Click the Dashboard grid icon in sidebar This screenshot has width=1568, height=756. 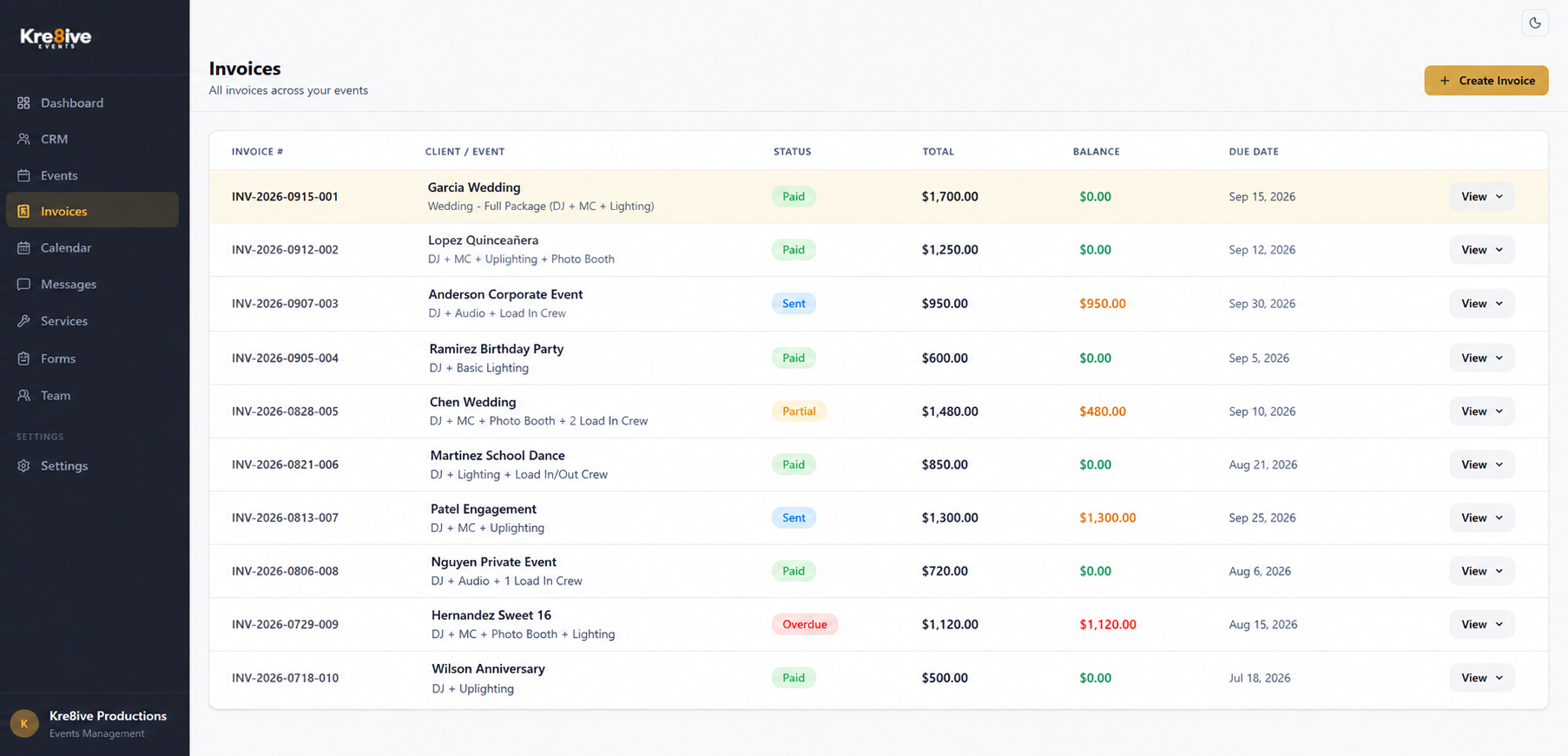click(x=23, y=102)
